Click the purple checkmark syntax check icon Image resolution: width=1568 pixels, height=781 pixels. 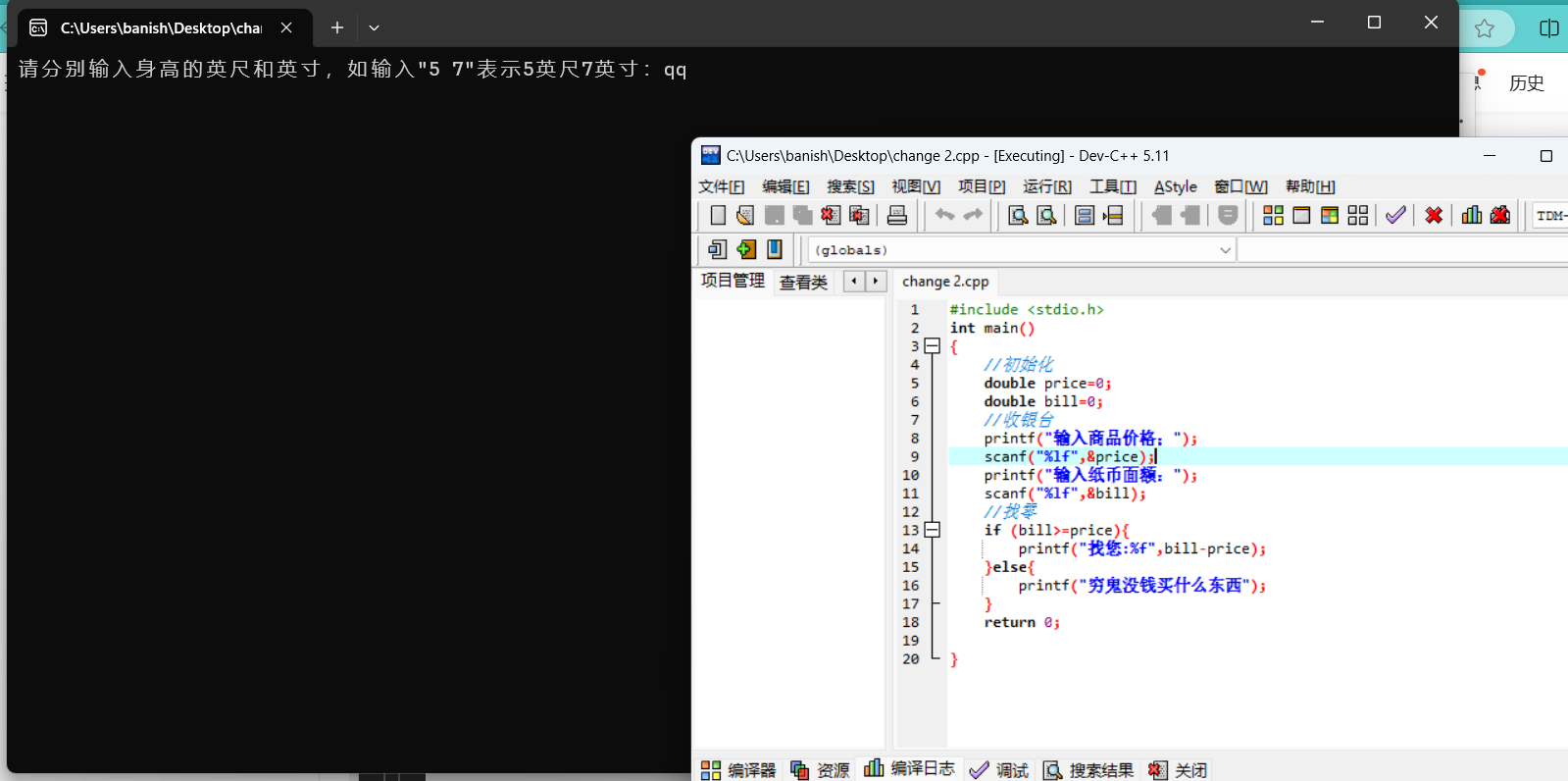pyautogui.click(x=1395, y=216)
